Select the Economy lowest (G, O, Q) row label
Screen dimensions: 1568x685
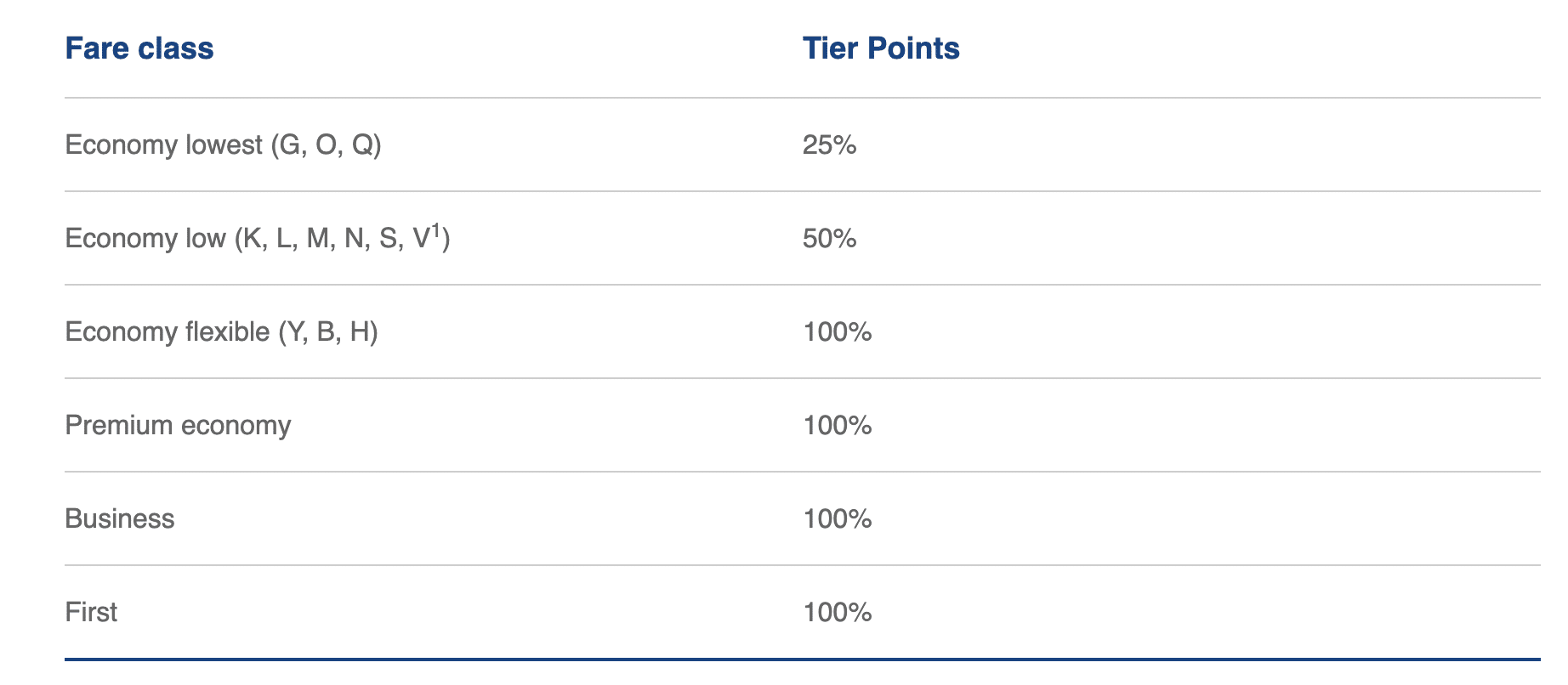(x=223, y=145)
